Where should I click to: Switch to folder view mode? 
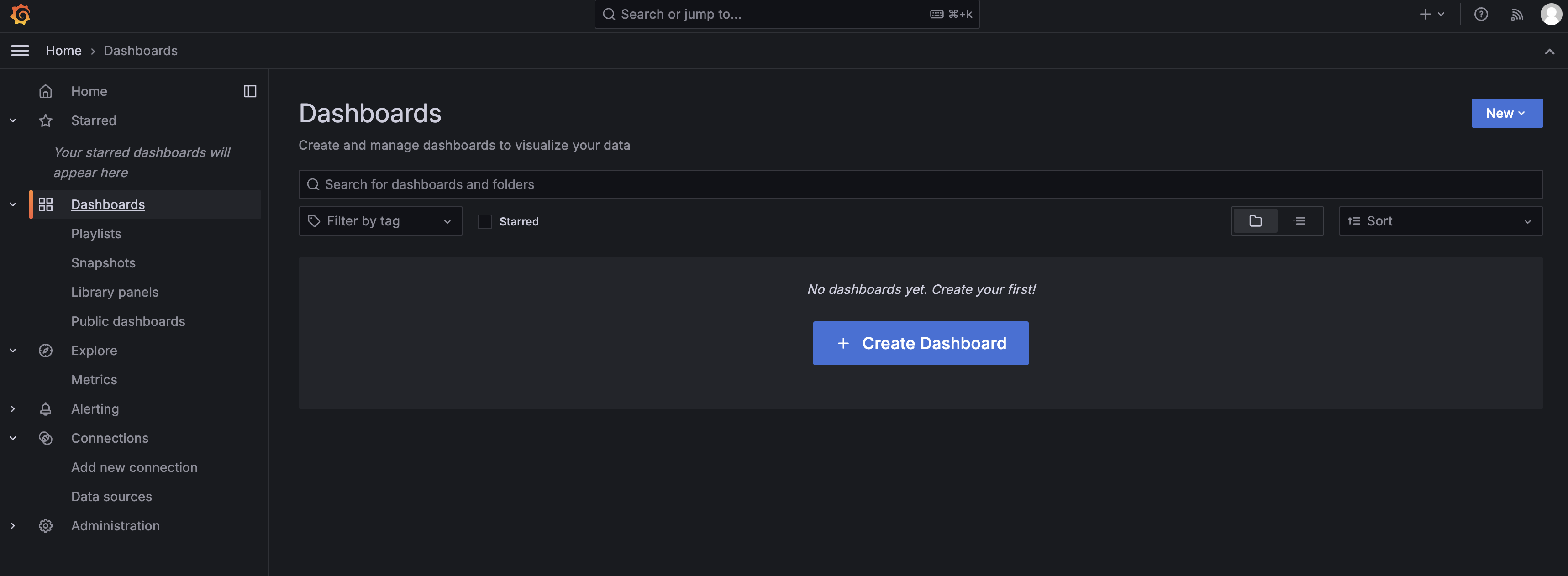point(1255,221)
